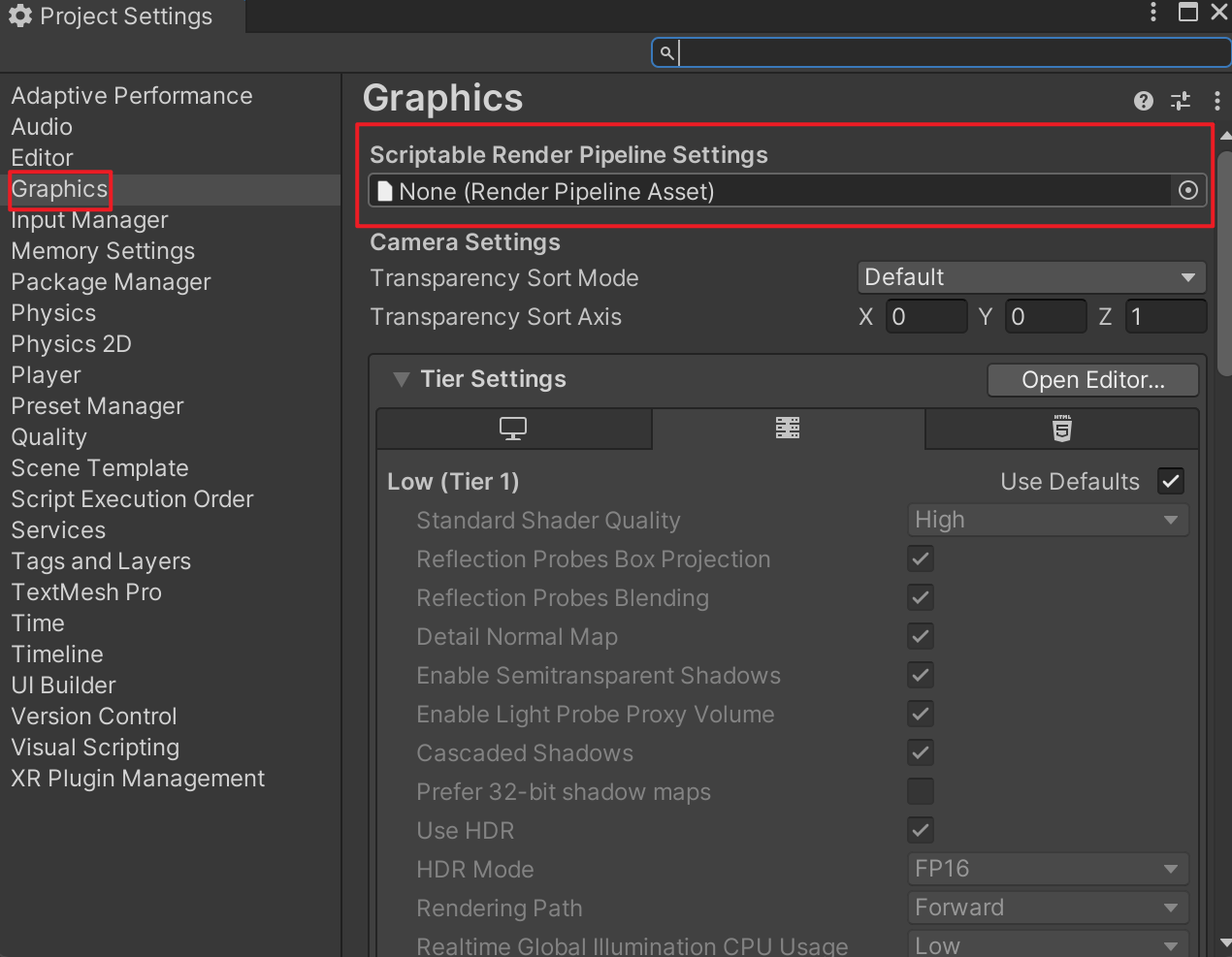Open Package Manager settings
This screenshot has height=957, width=1232.
[x=111, y=282]
